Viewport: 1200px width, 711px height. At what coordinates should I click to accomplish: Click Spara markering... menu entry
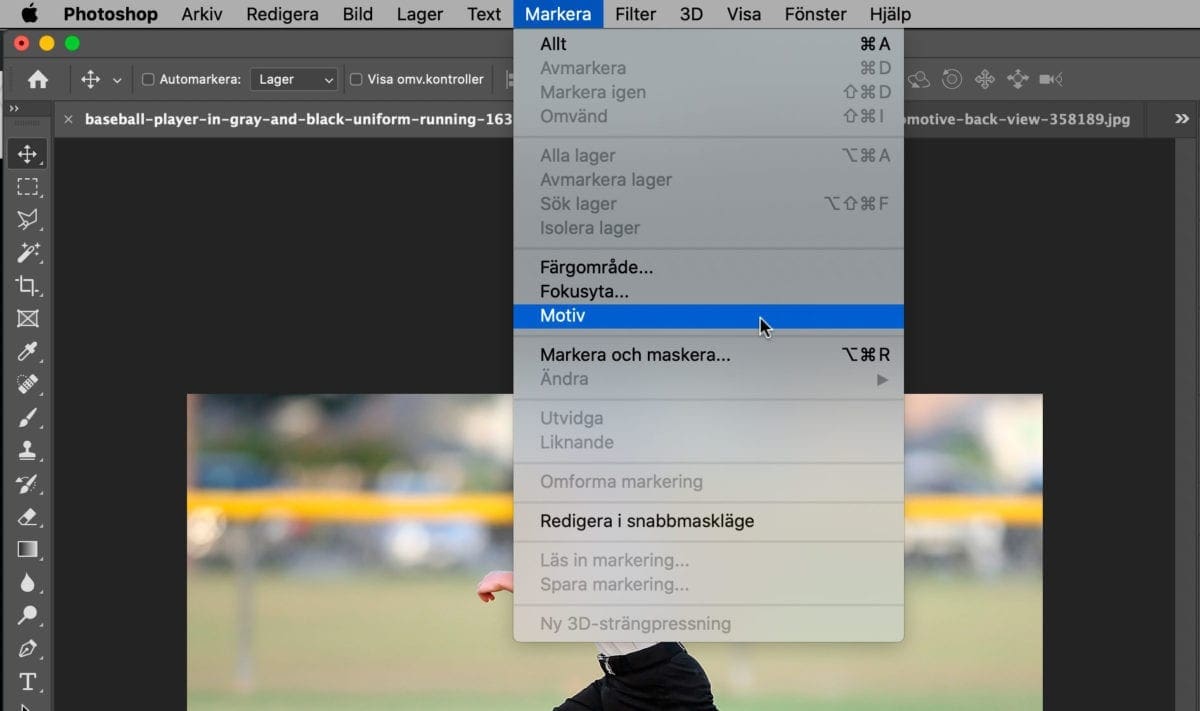(708, 584)
